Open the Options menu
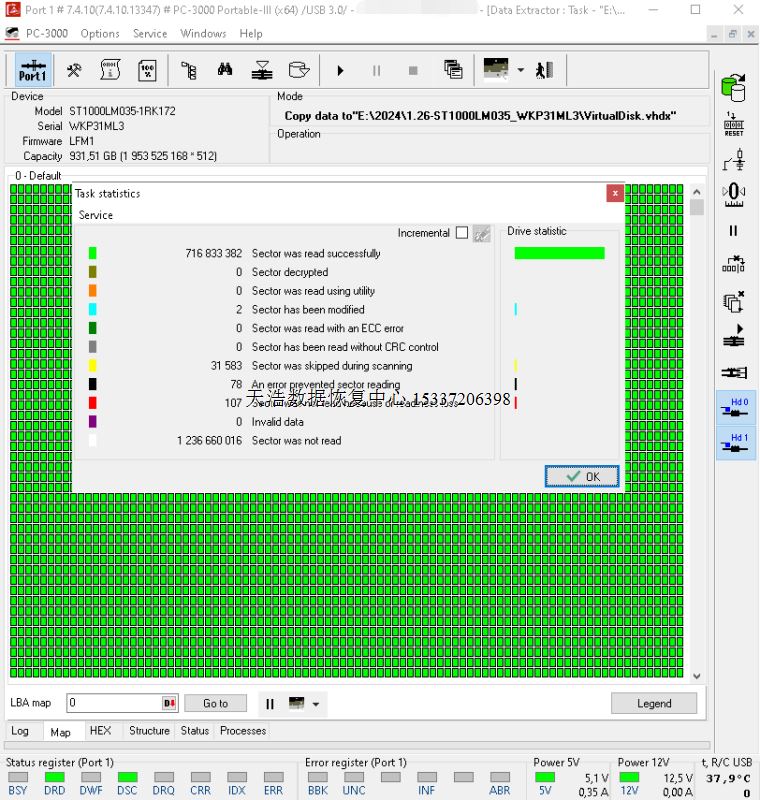760x800 pixels. pyautogui.click(x=100, y=33)
